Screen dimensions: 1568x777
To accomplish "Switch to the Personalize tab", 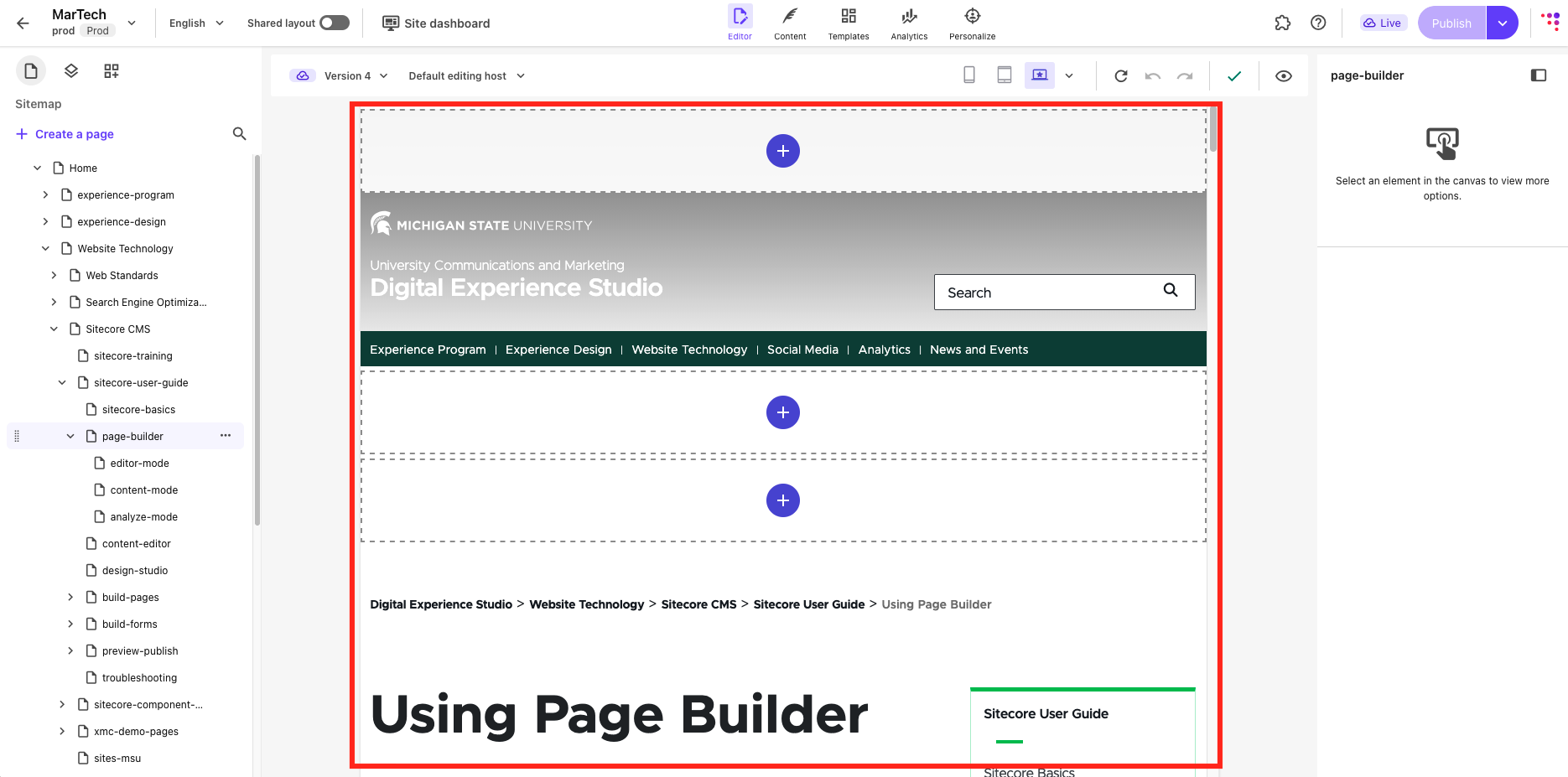I will point(973,23).
